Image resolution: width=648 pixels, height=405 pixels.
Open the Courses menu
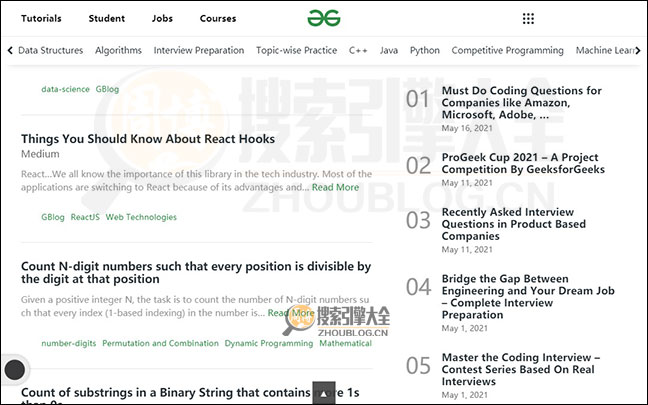point(218,19)
